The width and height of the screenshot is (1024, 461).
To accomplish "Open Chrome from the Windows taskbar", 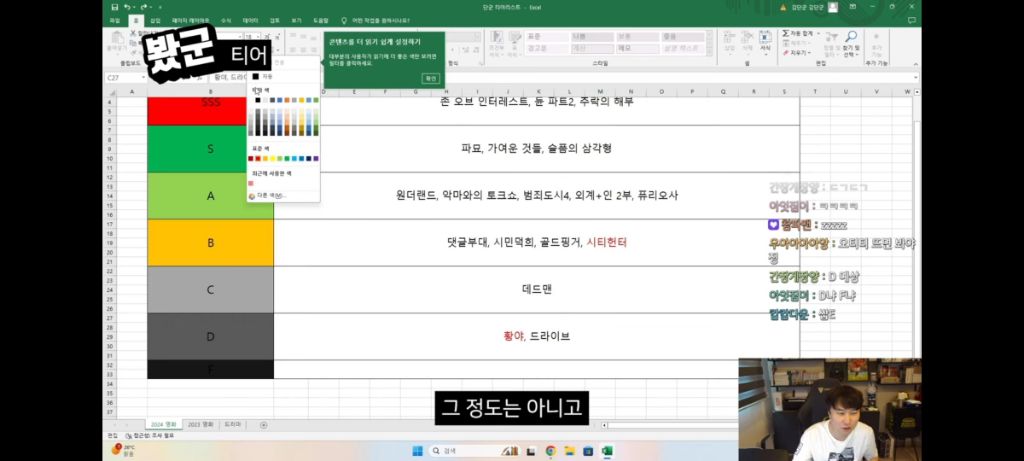I will (x=550, y=451).
